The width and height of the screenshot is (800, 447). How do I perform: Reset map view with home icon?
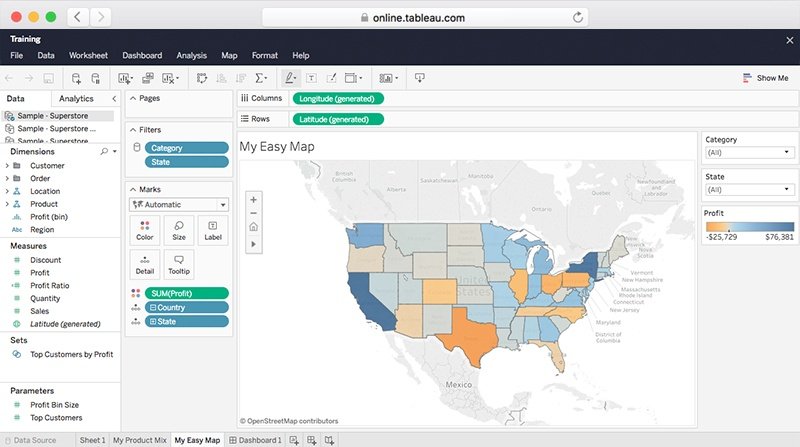pyautogui.click(x=253, y=227)
